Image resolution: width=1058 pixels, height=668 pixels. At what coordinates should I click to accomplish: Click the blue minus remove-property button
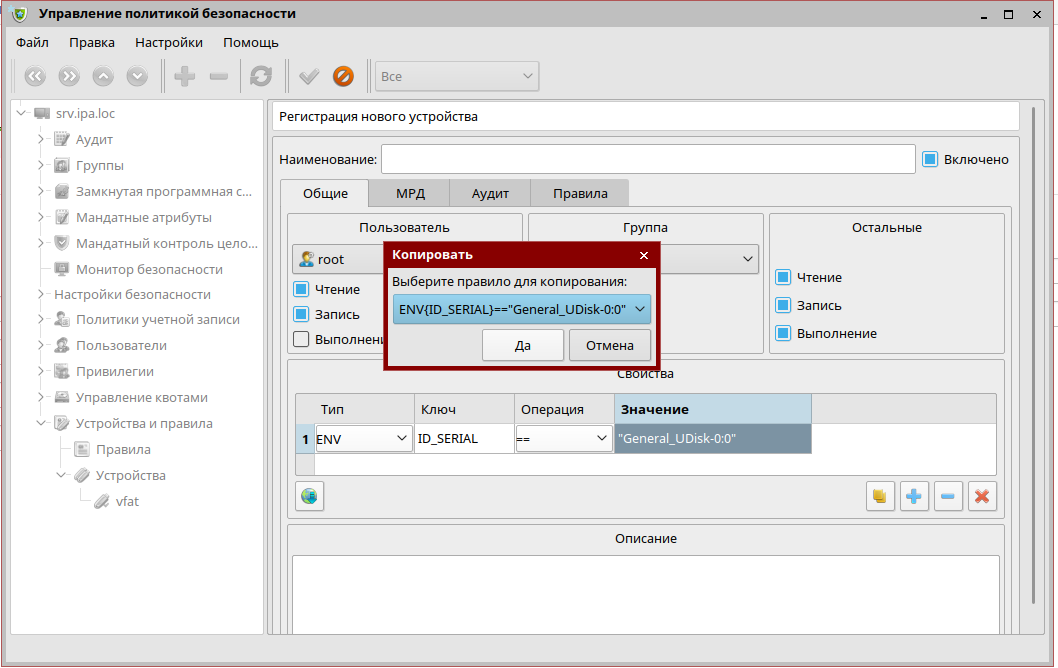(948, 496)
